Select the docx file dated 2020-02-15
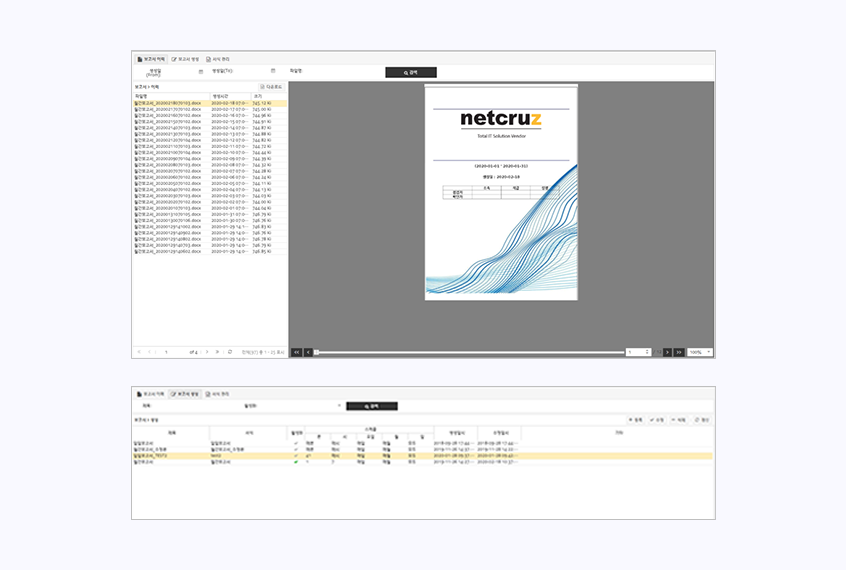The width and height of the screenshot is (846, 570). (x=210, y=121)
